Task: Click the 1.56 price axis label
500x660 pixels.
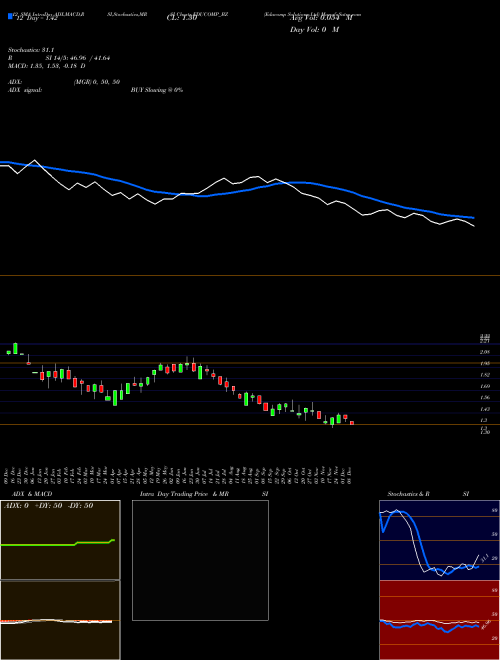Action: click(x=485, y=397)
